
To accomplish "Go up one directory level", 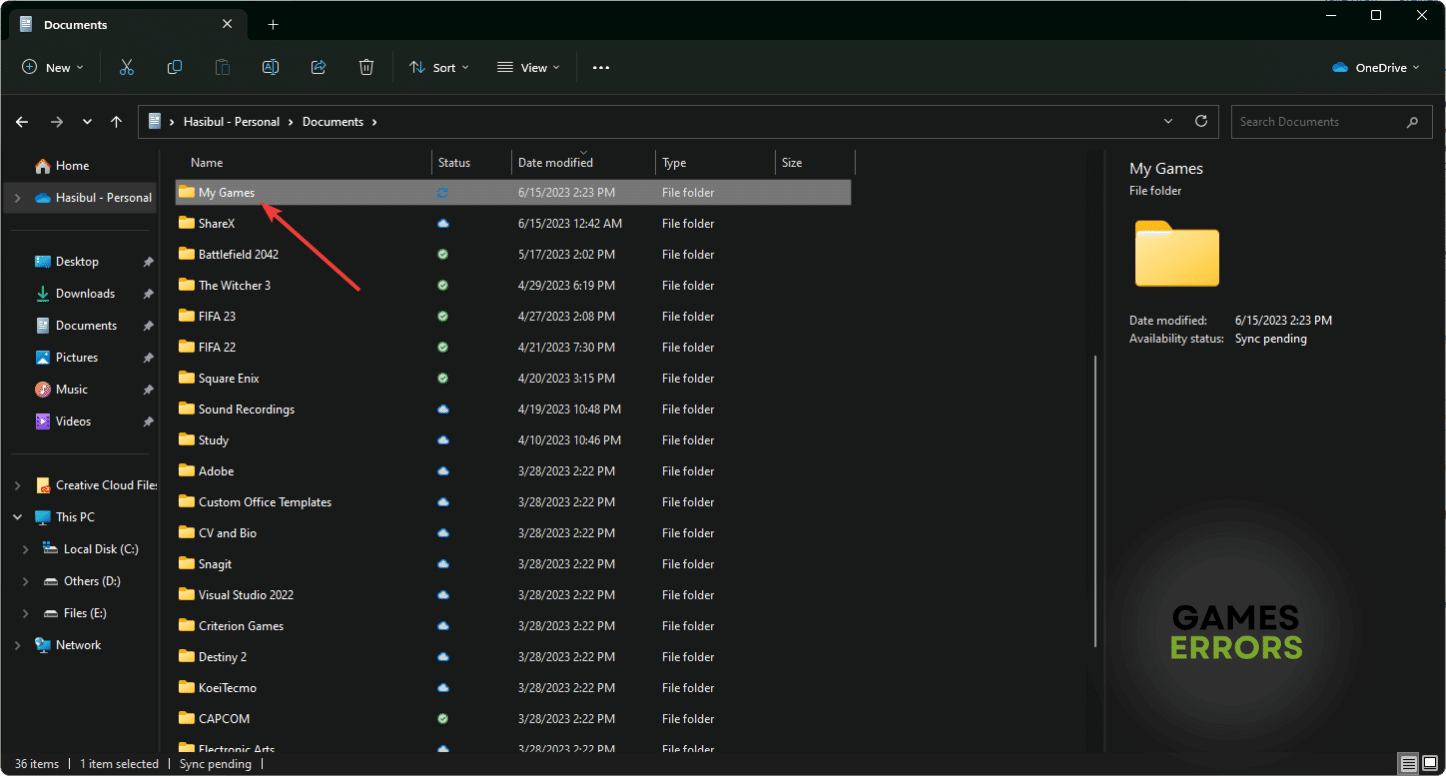I will (116, 121).
